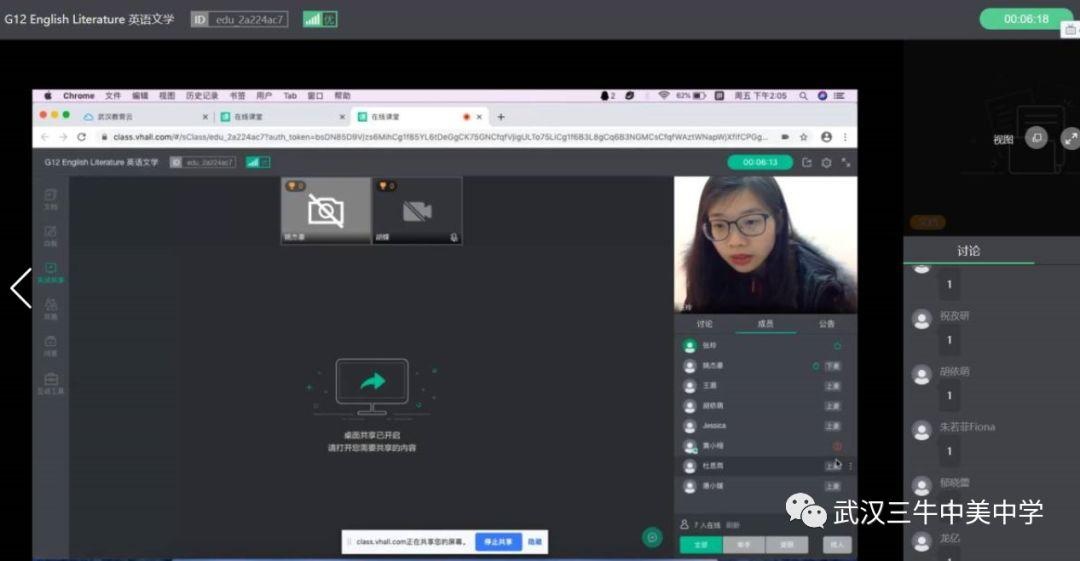Screen dimensions: 1080x561
Task: Reload the page with Chrome refresh icon
Action: (x=81, y=137)
